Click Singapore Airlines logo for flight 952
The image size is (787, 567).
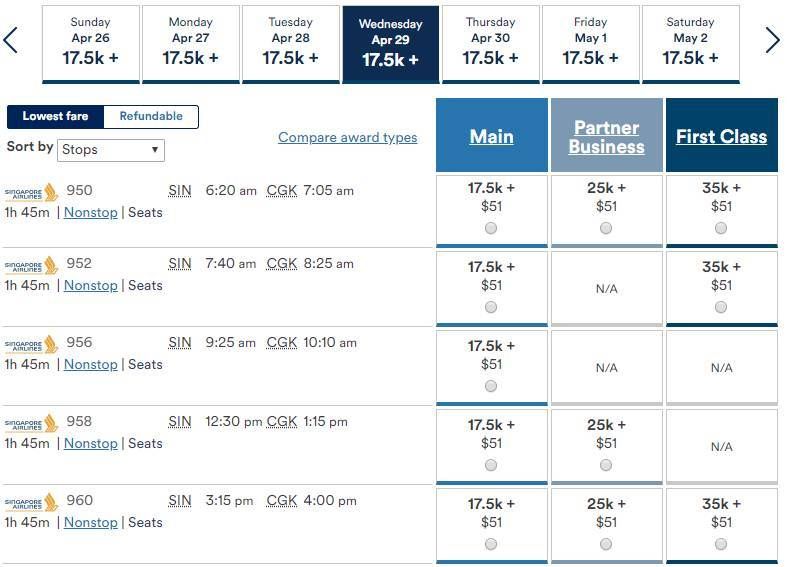(31, 265)
